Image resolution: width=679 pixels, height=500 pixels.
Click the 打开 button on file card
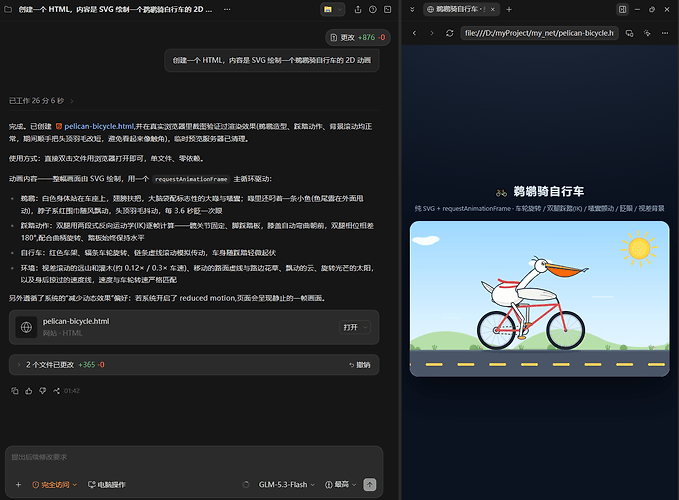pos(350,327)
